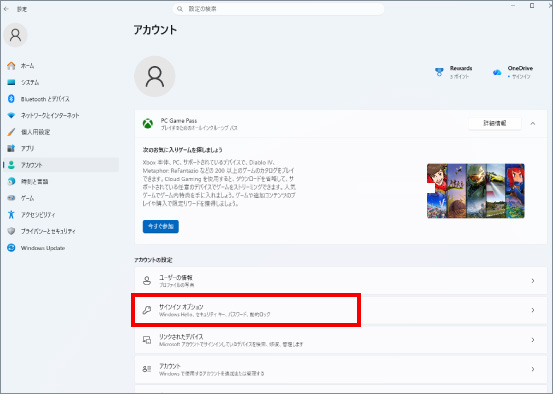Open ユーザーの情報 row
Viewport: 553px width, 394px height.
pyautogui.click(x=341, y=281)
